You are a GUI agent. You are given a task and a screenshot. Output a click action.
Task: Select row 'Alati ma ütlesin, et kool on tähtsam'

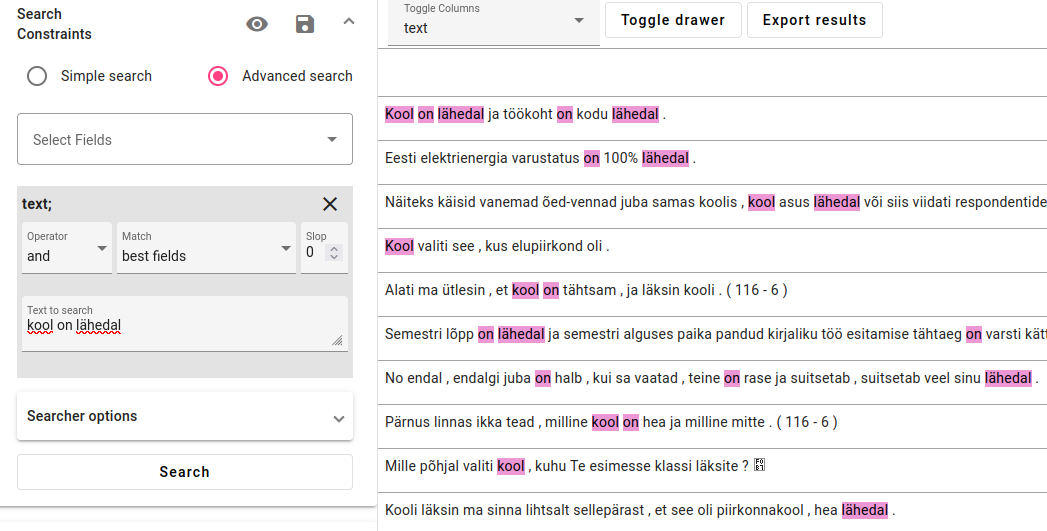click(712, 295)
